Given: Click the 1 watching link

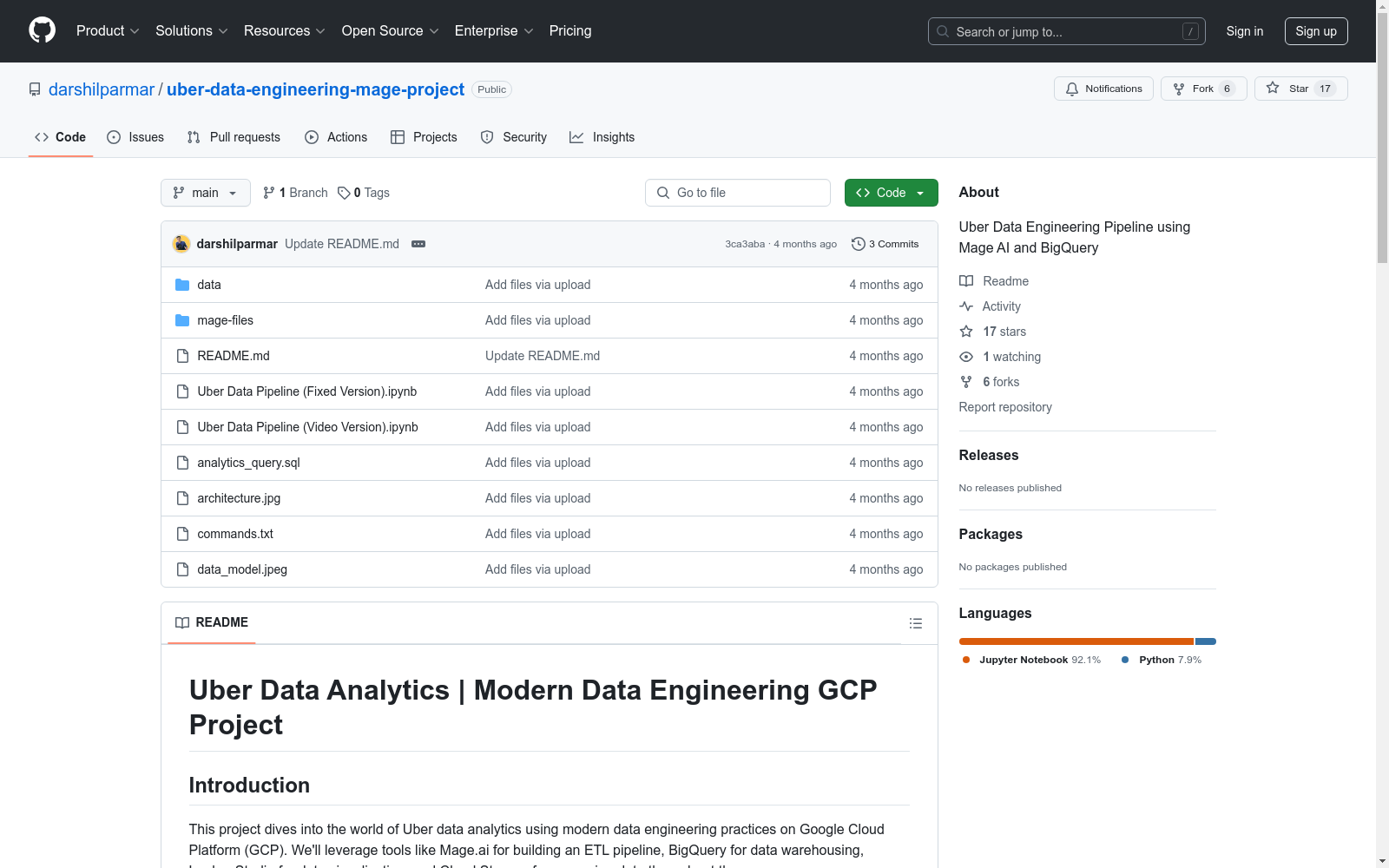Looking at the screenshot, I should point(1011,357).
